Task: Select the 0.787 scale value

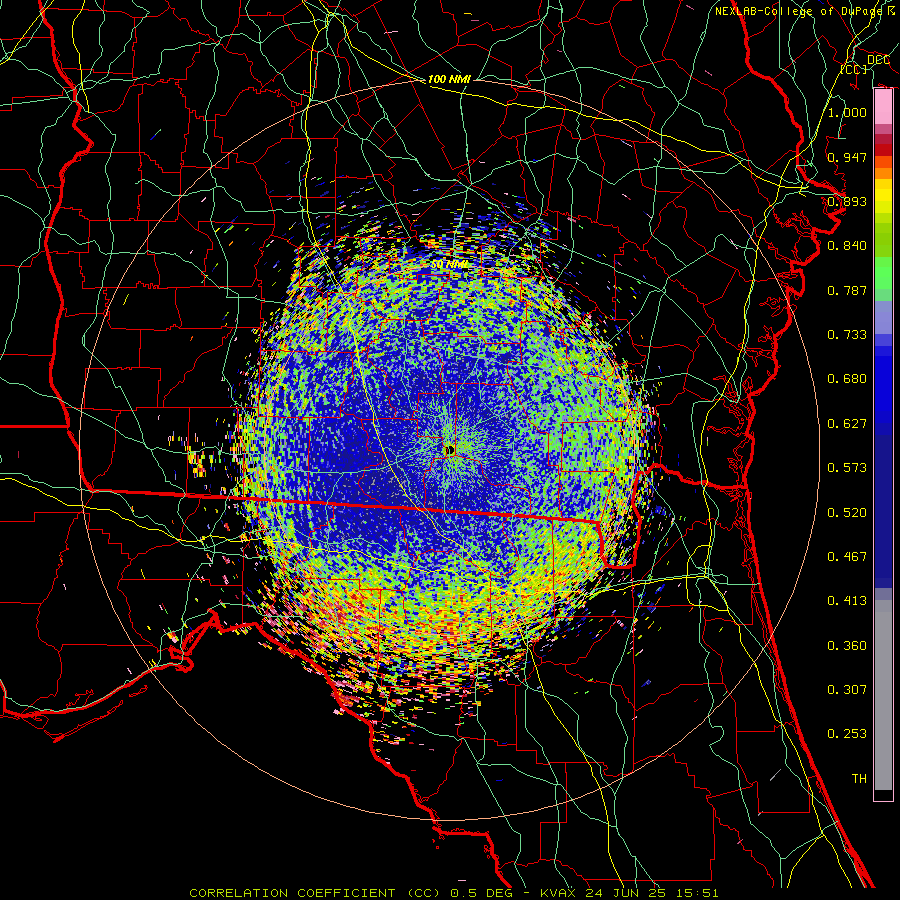Action: tap(847, 290)
